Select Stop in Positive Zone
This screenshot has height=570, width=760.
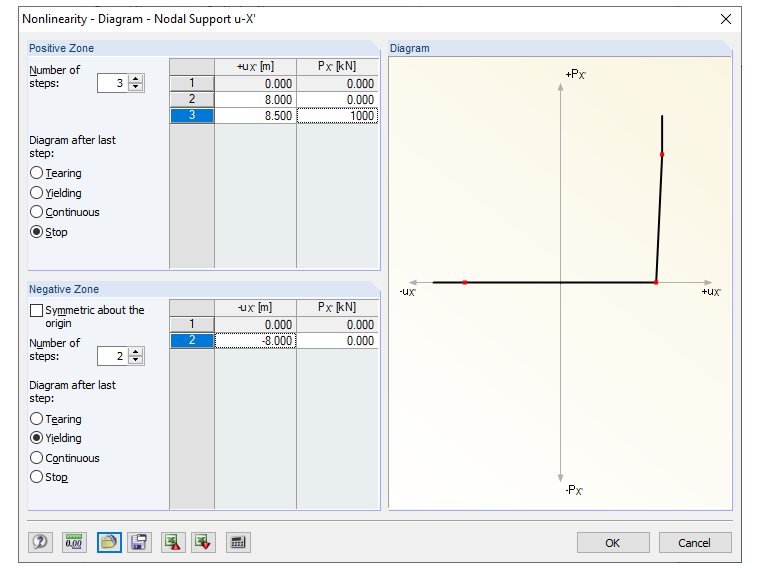[36, 232]
